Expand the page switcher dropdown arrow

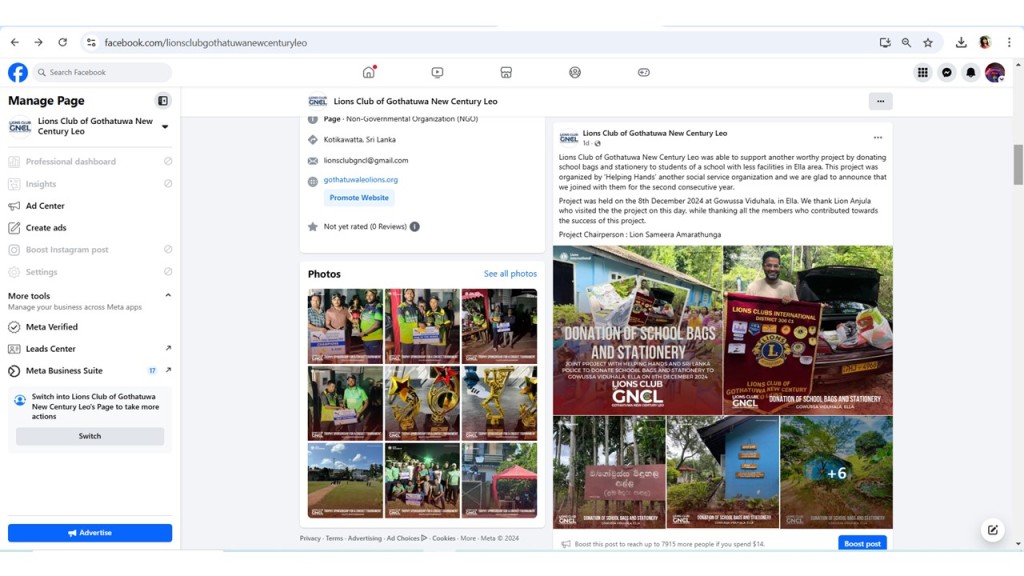coord(165,126)
